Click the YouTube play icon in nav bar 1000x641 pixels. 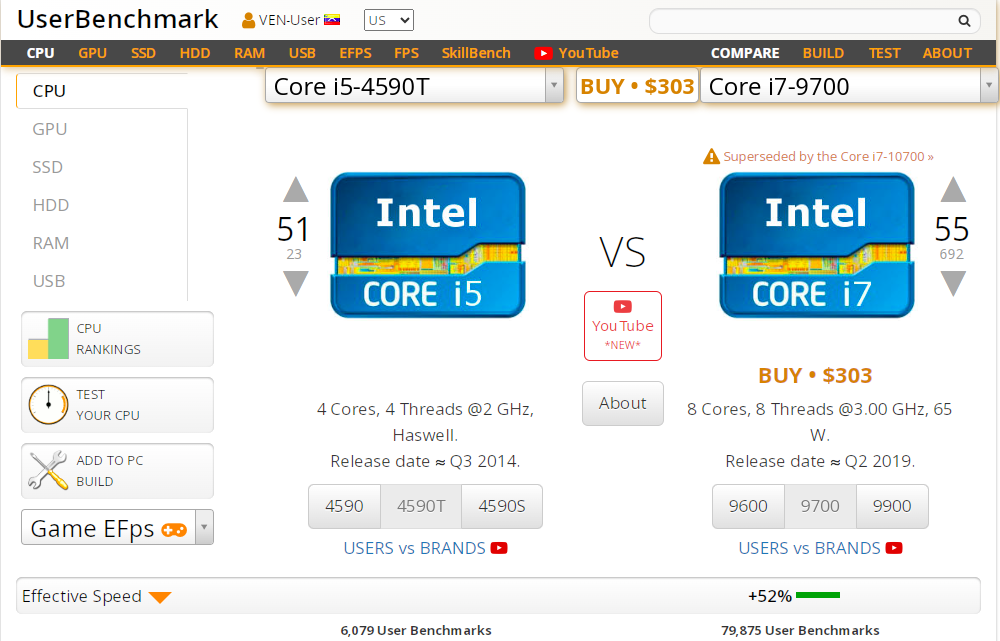[x=543, y=54]
